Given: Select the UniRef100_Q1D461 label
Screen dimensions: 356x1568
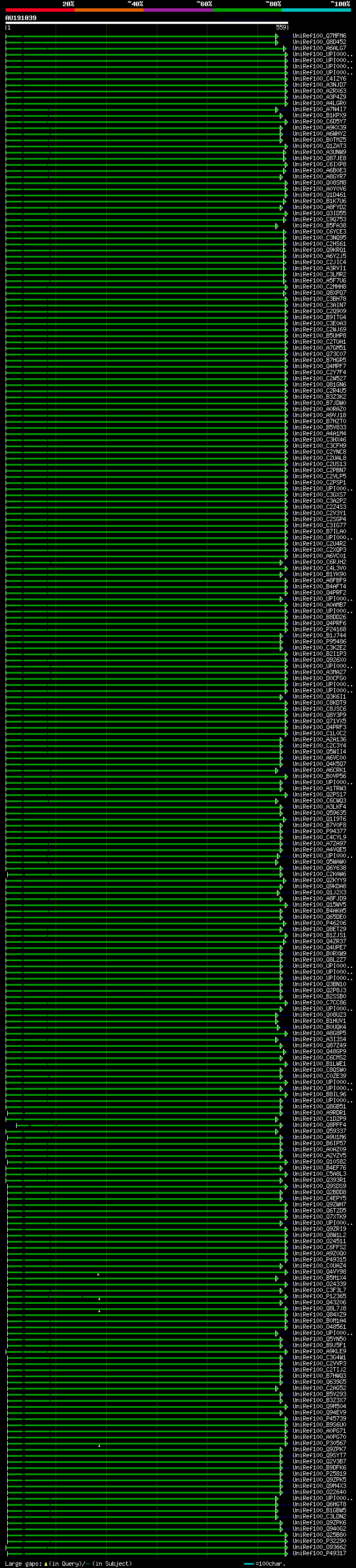Looking at the screenshot, I should [319, 195].
